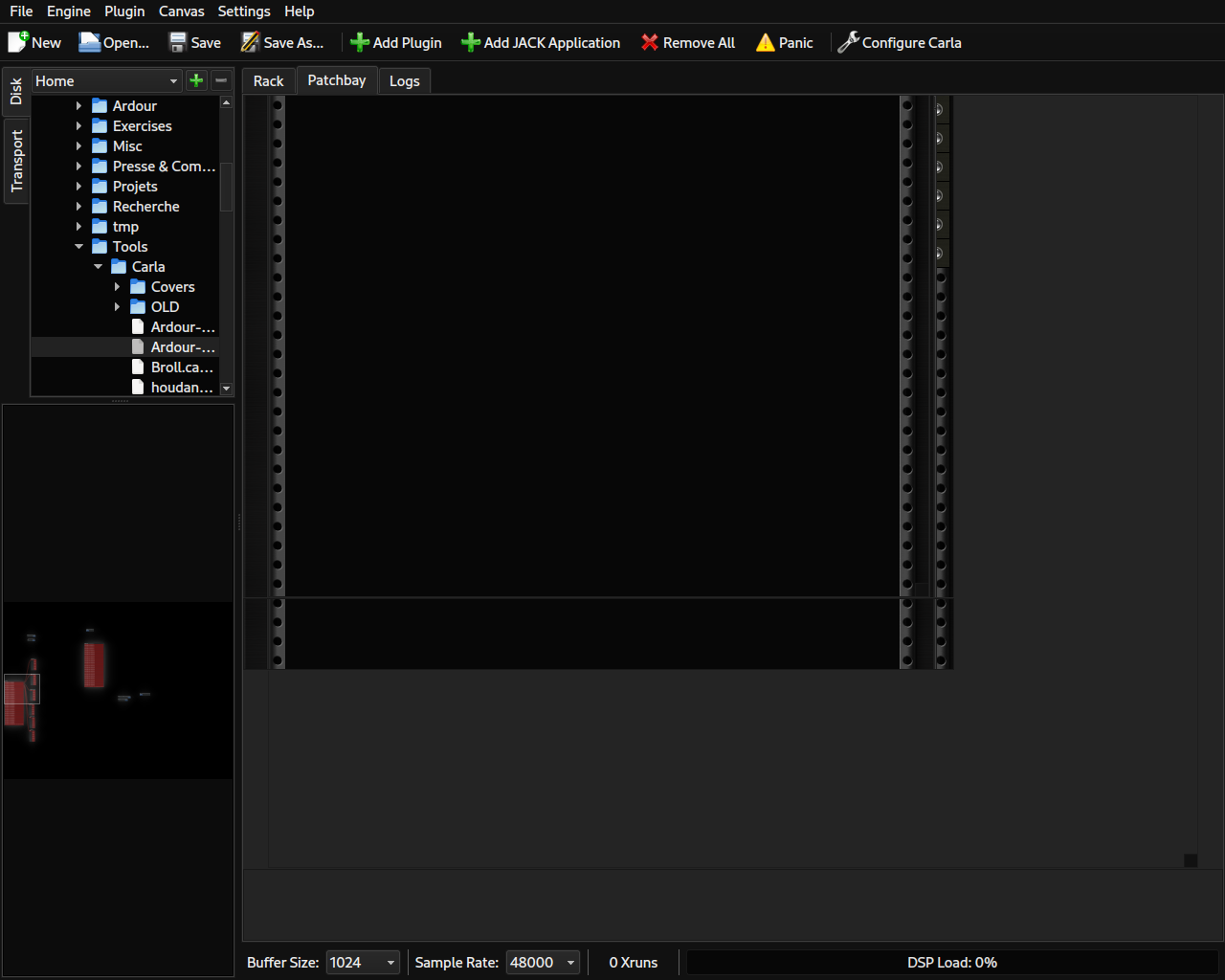Image resolution: width=1225 pixels, height=980 pixels.
Task: Trigger Panic using the warning triangle icon
Action: click(764, 42)
